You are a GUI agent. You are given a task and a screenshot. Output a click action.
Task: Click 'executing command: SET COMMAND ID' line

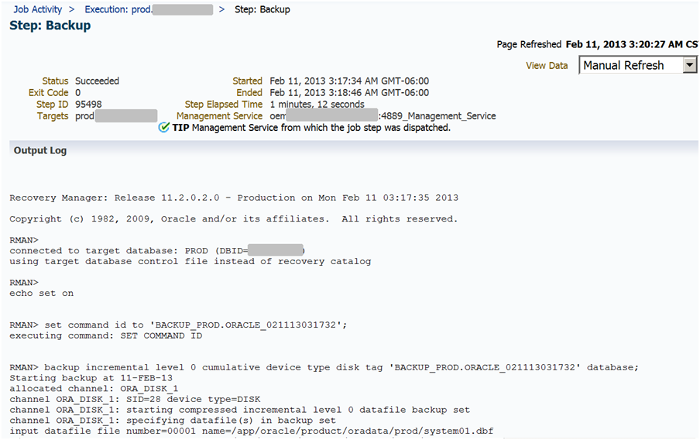tap(106, 336)
